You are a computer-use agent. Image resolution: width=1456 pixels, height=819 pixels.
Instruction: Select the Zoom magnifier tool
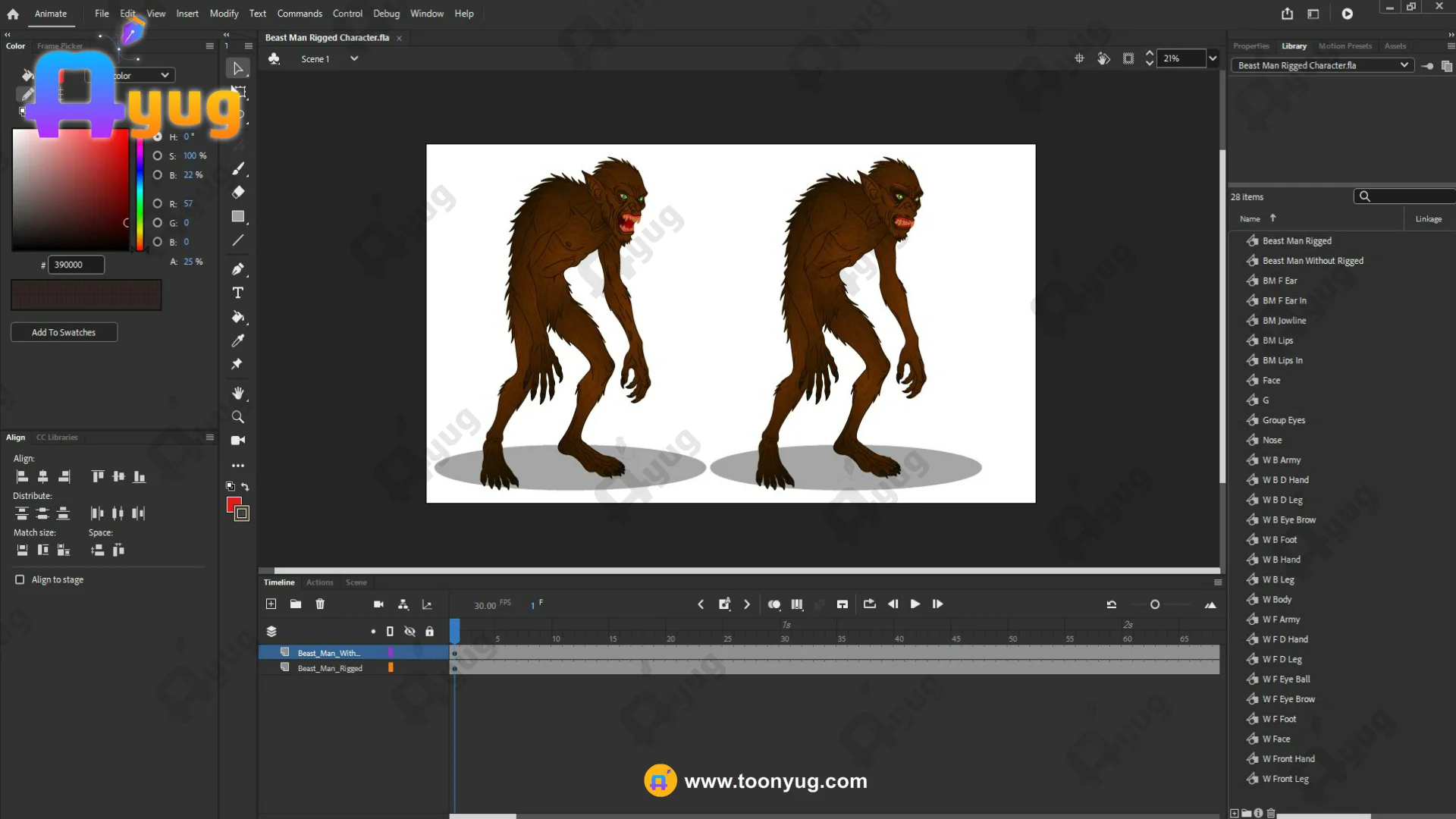click(x=237, y=417)
